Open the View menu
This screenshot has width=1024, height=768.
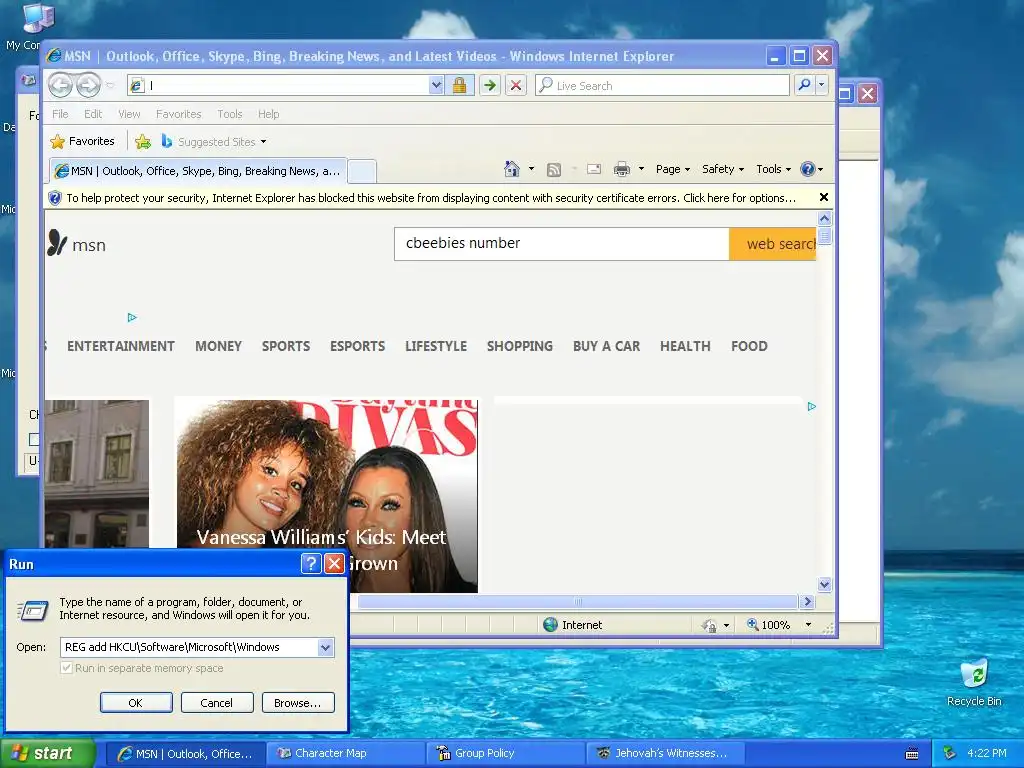[x=129, y=114]
